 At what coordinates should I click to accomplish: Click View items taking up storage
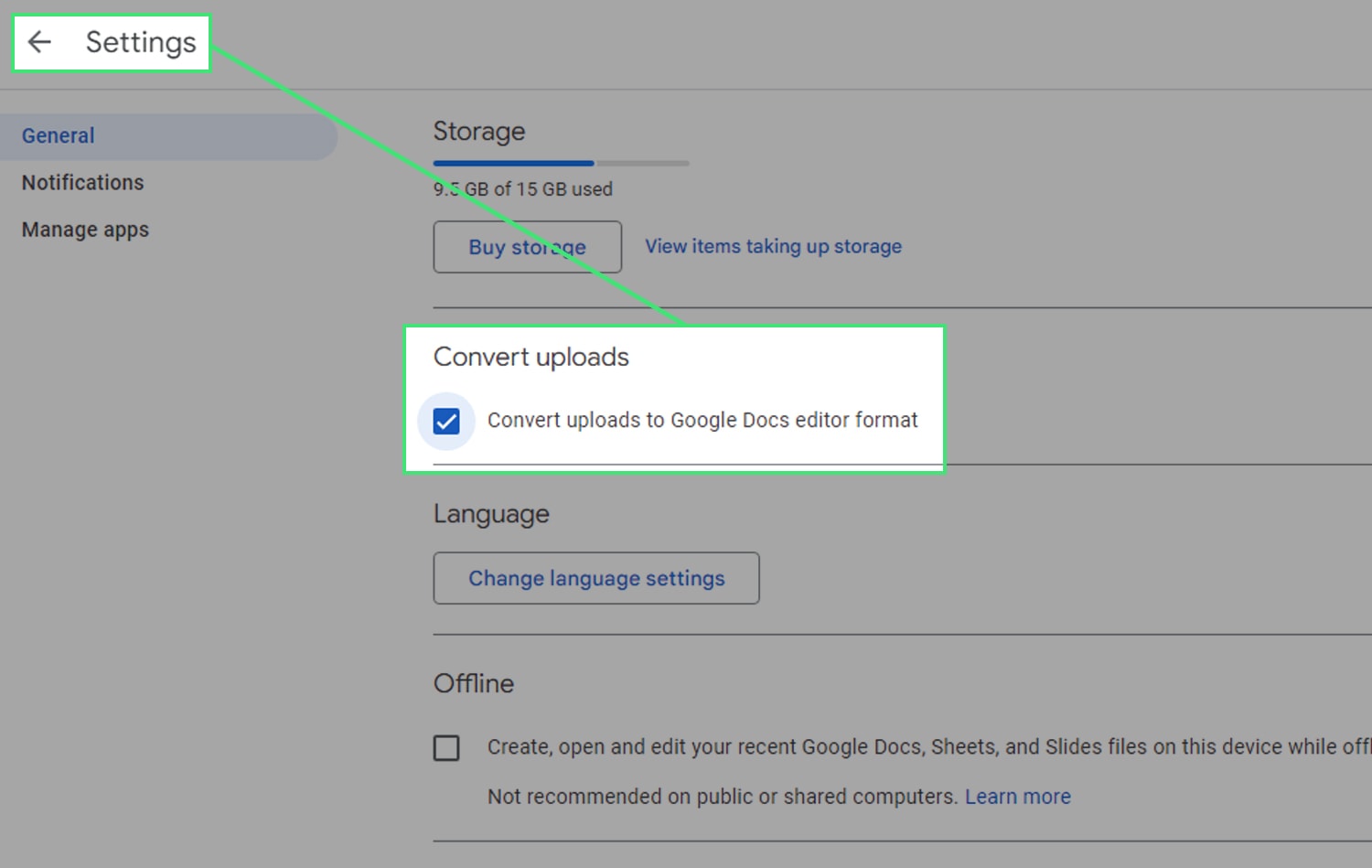773,246
